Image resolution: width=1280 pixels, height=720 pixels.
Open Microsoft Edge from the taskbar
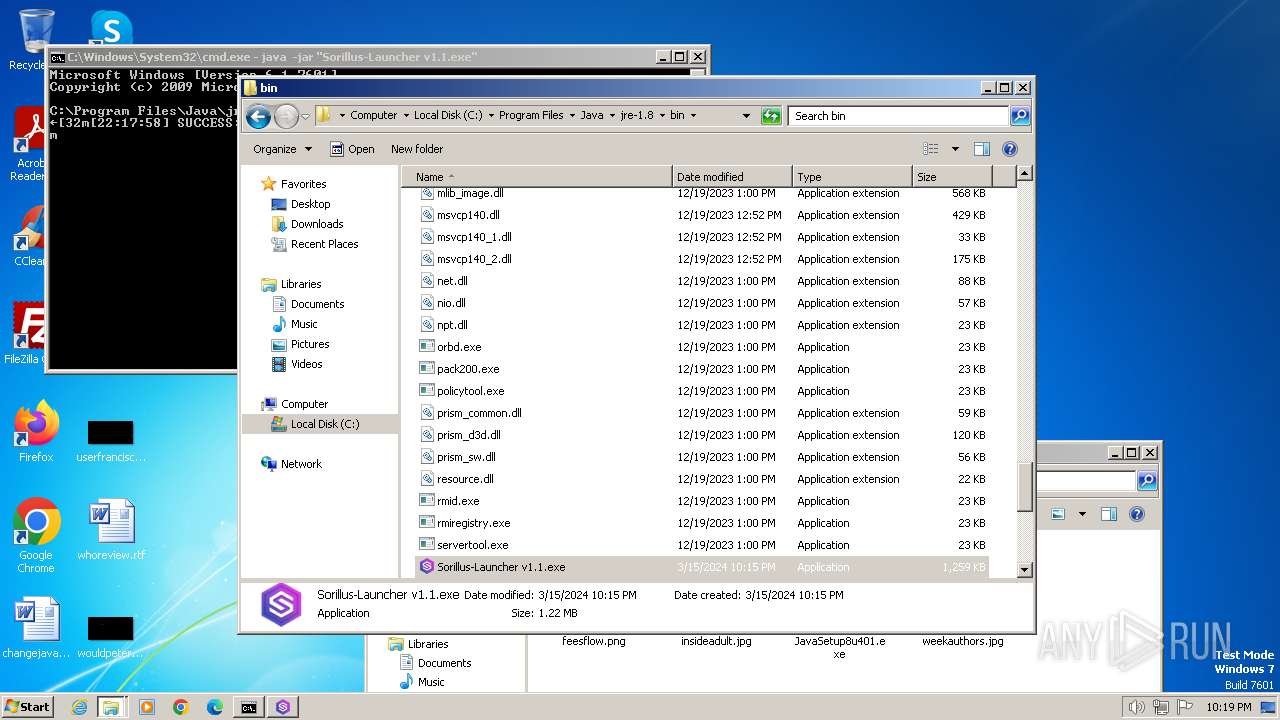[215, 707]
